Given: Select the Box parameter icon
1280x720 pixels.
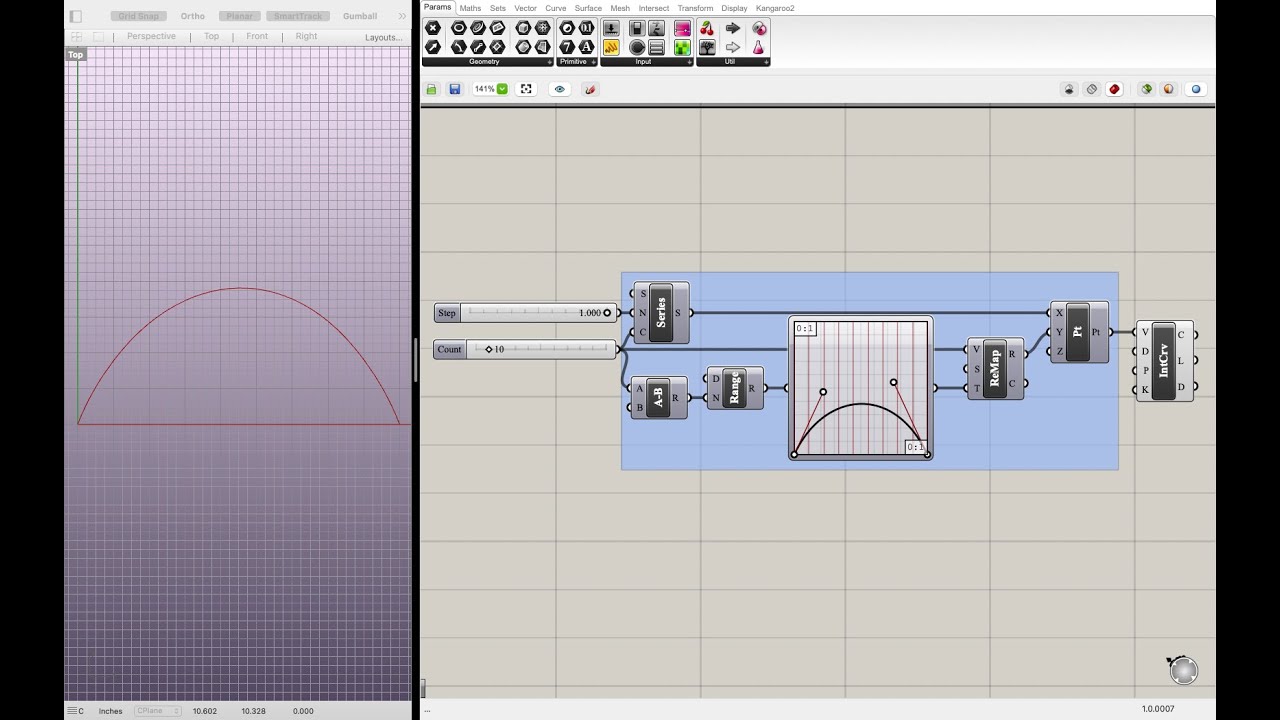Looking at the screenshot, I should click(521, 28).
